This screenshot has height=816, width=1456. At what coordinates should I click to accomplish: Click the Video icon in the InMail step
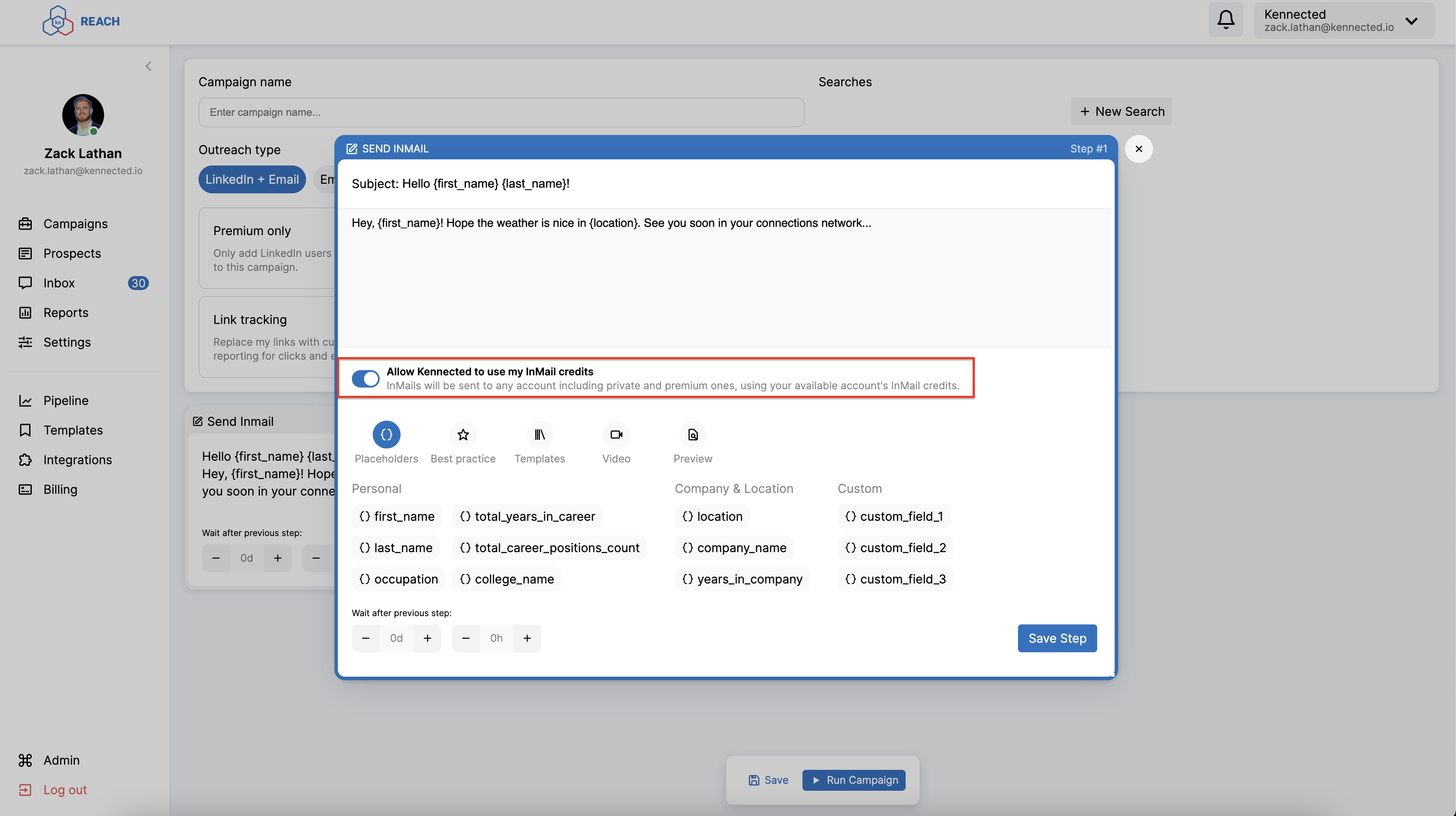[x=616, y=435]
